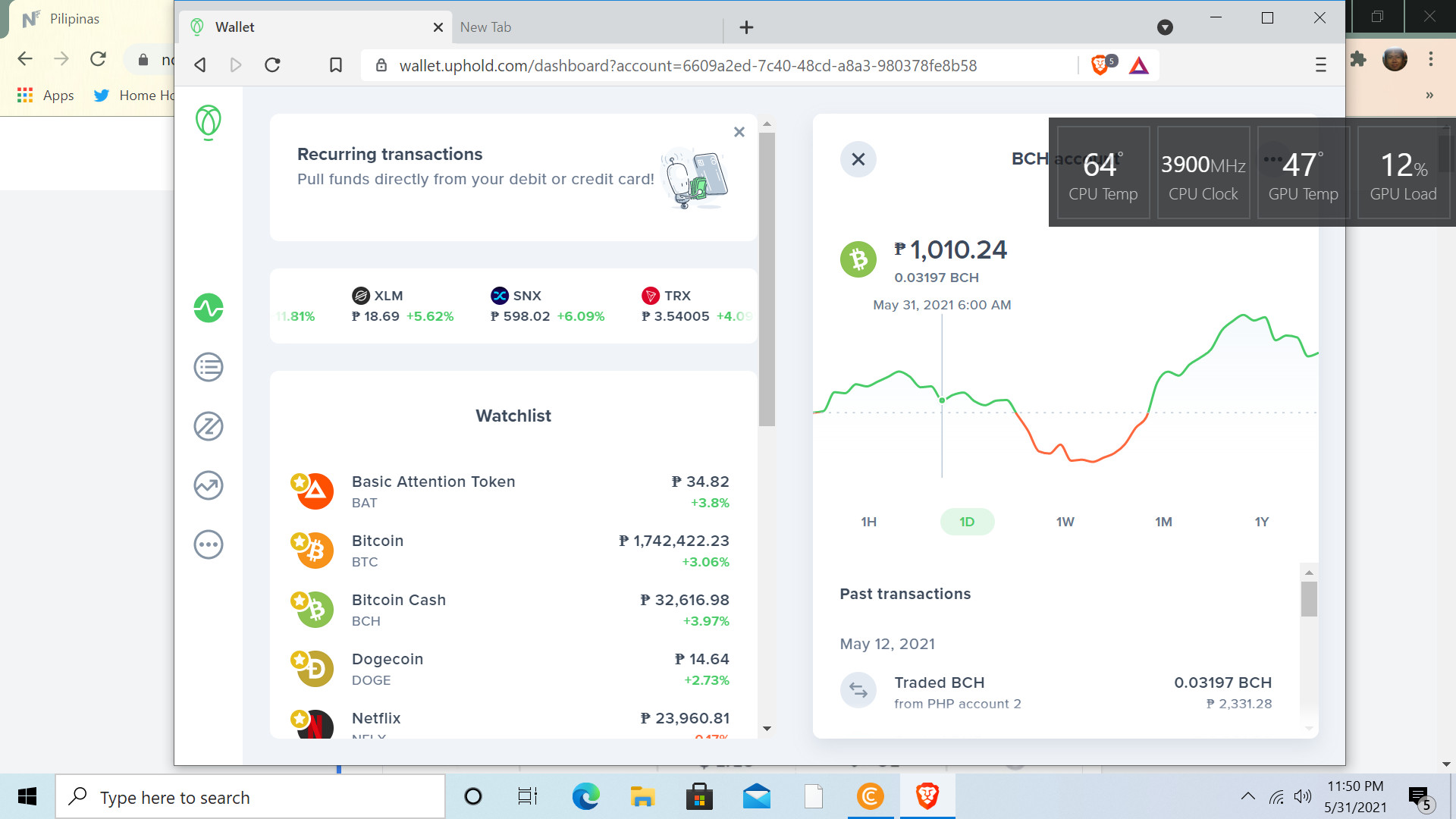1456x819 pixels.
Task: Dismiss the Recurring transactions banner
Action: click(739, 132)
